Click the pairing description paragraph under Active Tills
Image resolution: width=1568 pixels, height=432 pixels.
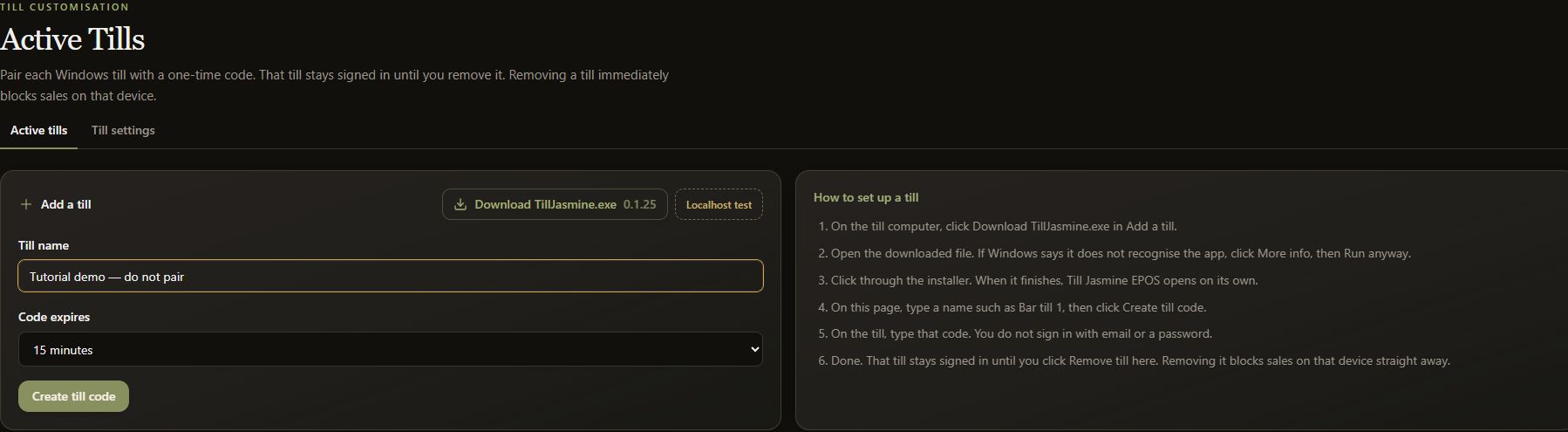[335, 86]
